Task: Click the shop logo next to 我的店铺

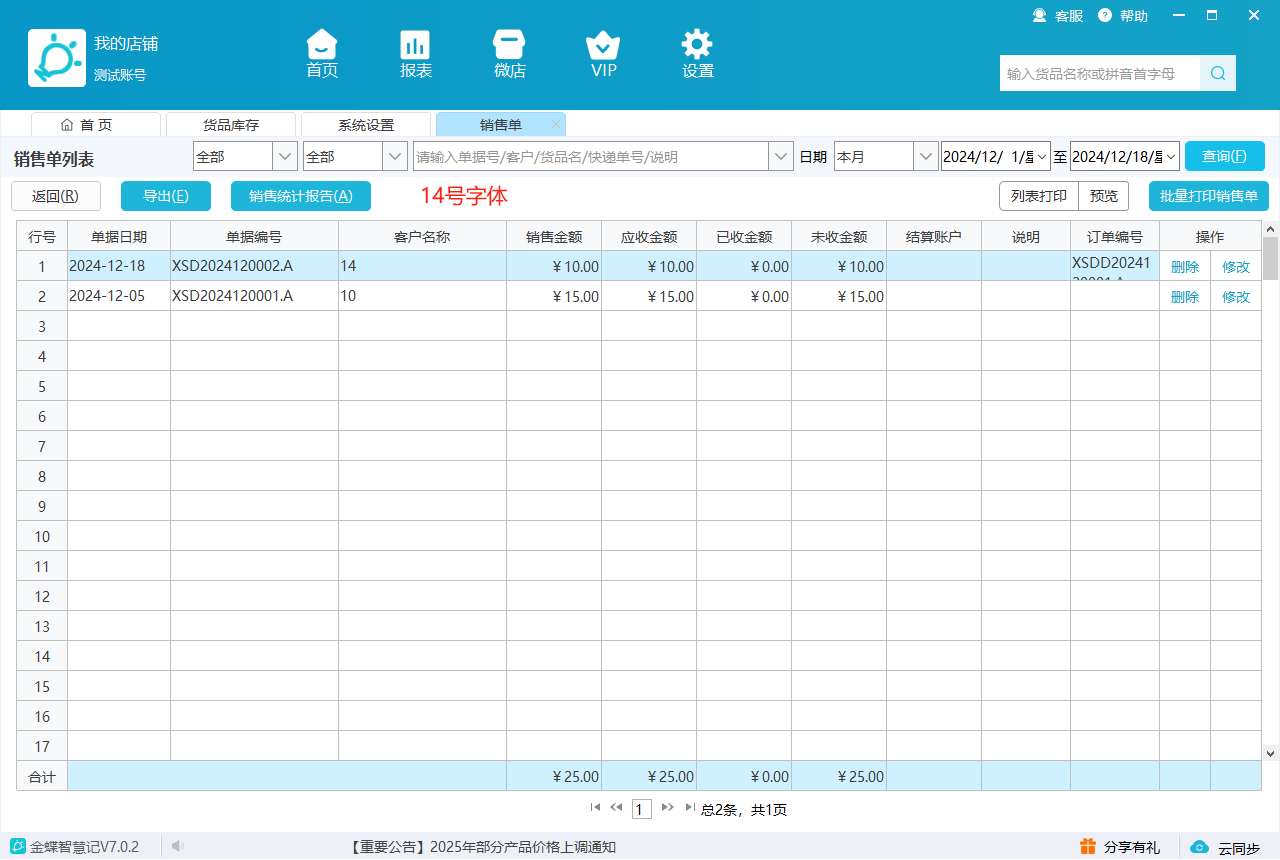Action: point(57,58)
